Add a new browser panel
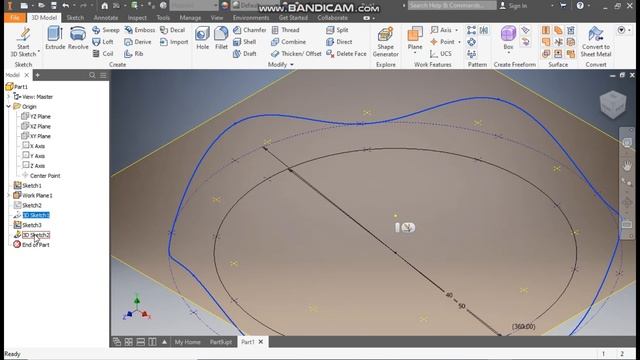The image size is (640, 360). pyautogui.click(x=38, y=75)
